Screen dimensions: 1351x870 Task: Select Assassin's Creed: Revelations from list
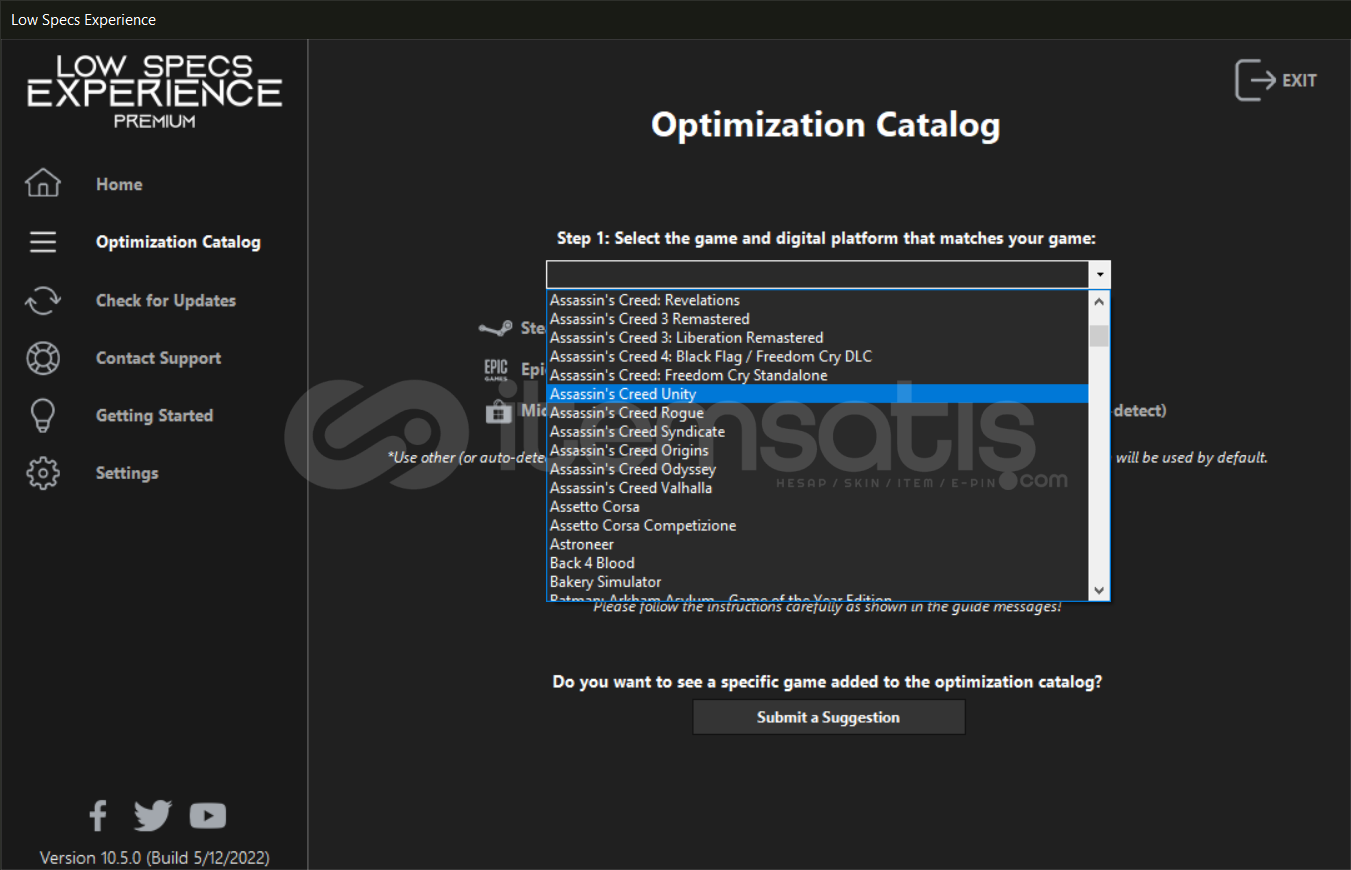tap(818, 300)
